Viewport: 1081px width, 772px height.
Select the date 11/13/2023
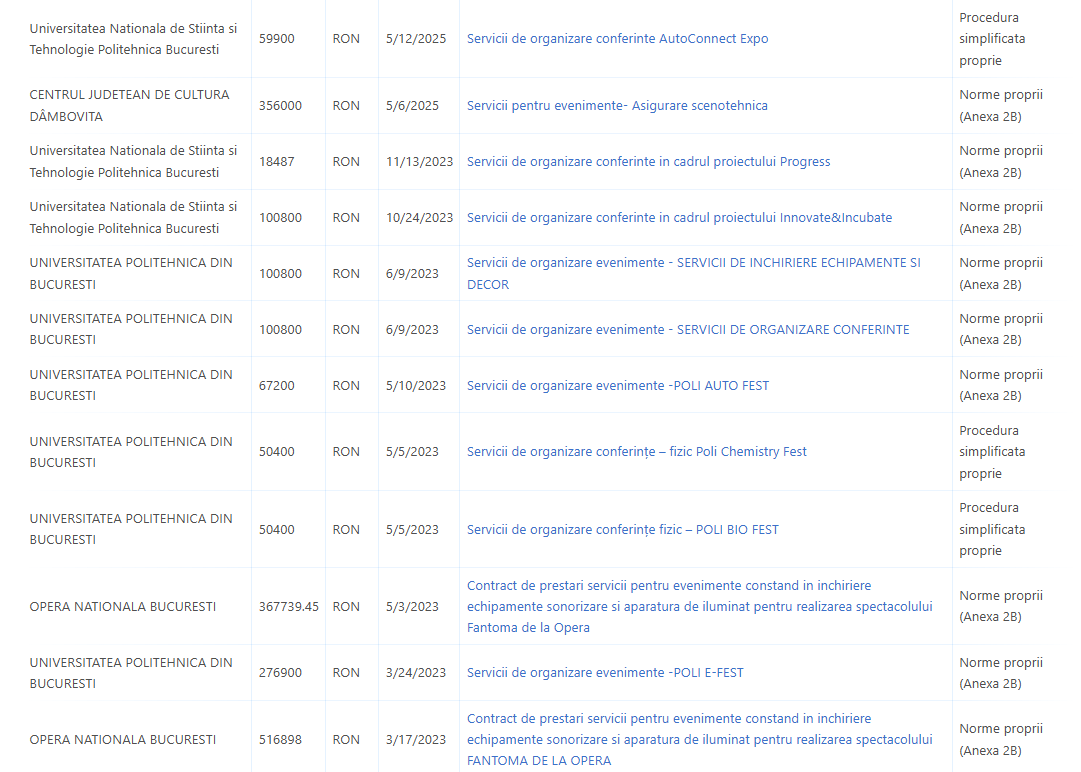(x=419, y=161)
